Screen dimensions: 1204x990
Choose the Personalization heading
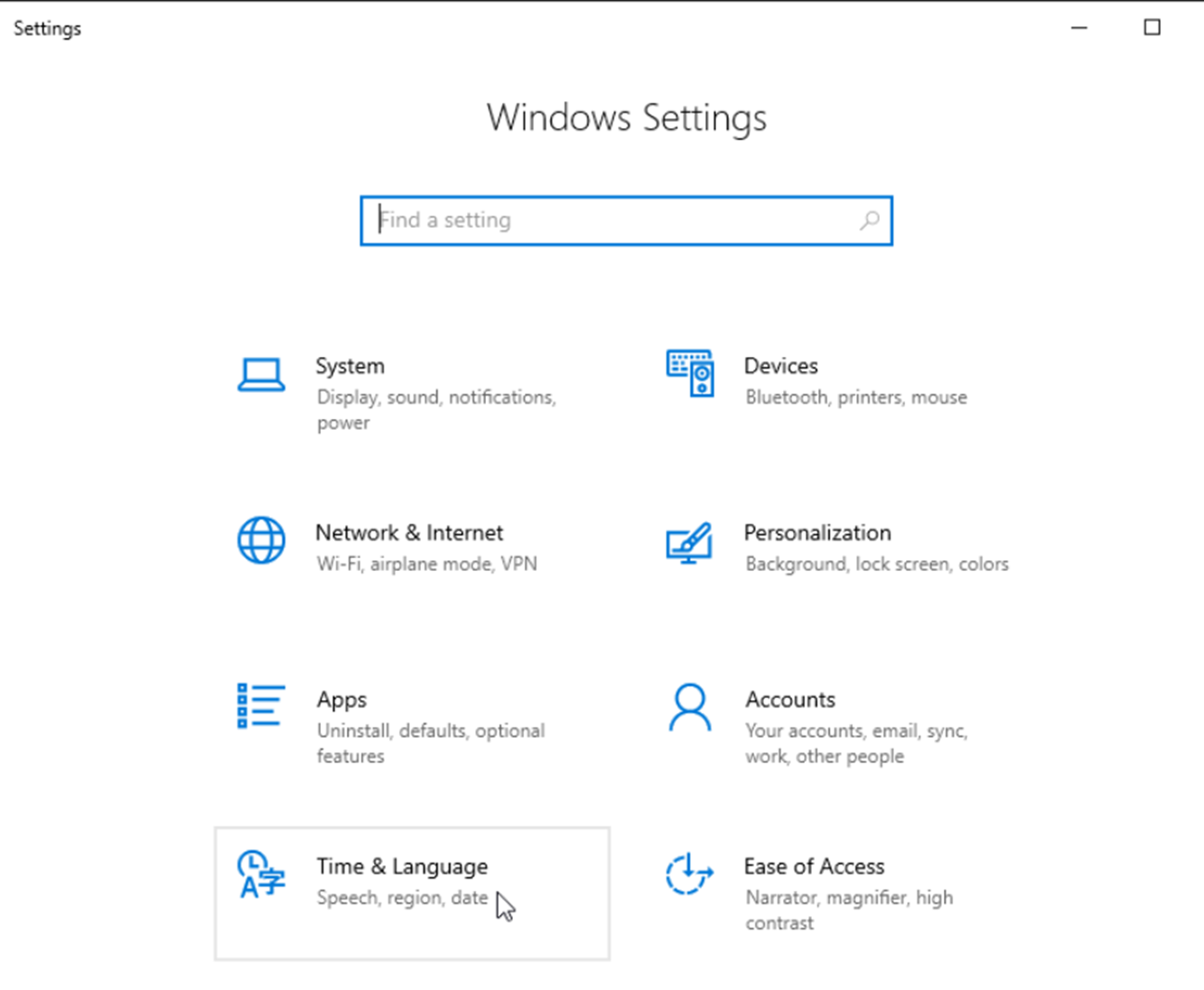pos(817,533)
